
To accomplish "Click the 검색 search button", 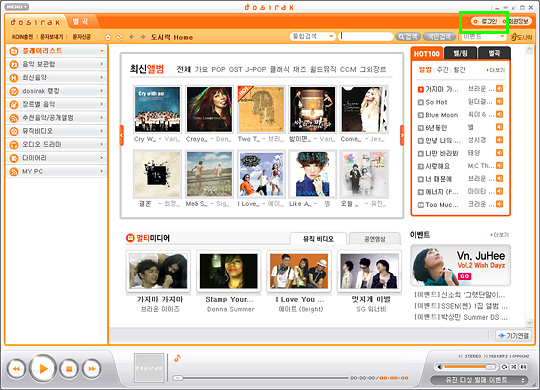I will pyautogui.click(x=408, y=36).
